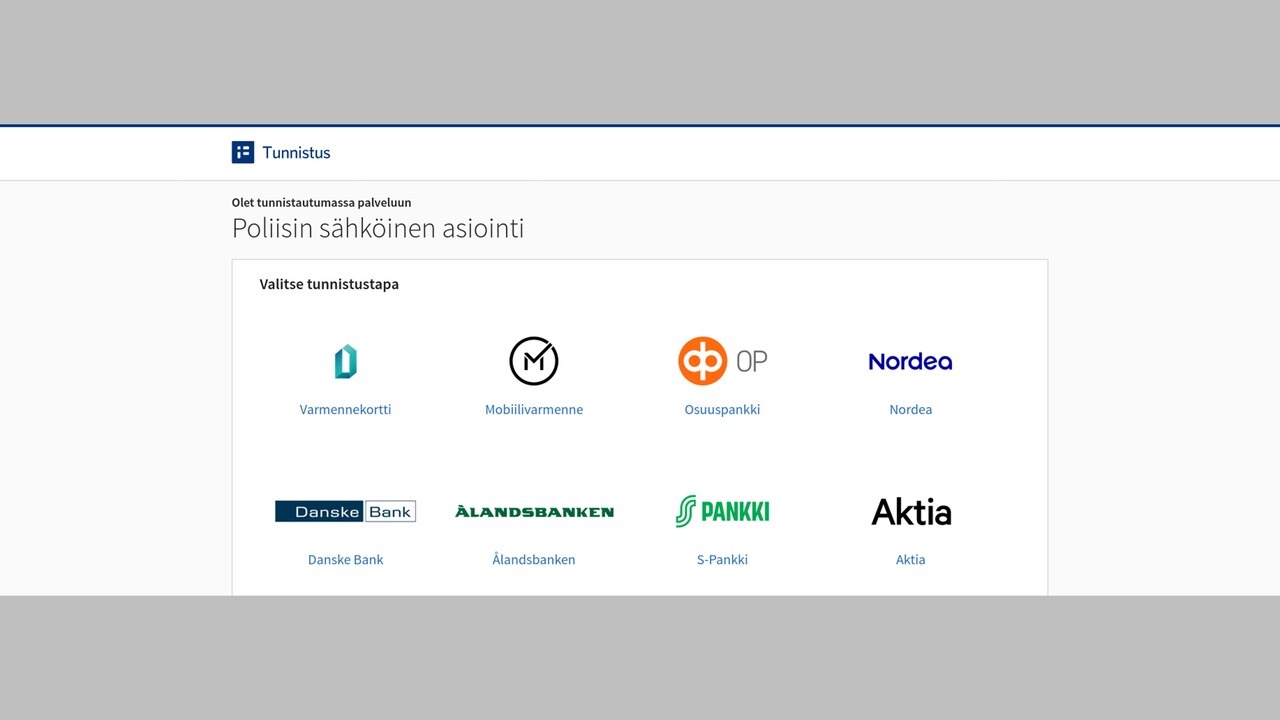Select the Danske Bank logo
Image resolution: width=1280 pixels, height=720 pixels.
pyautogui.click(x=345, y=511)
